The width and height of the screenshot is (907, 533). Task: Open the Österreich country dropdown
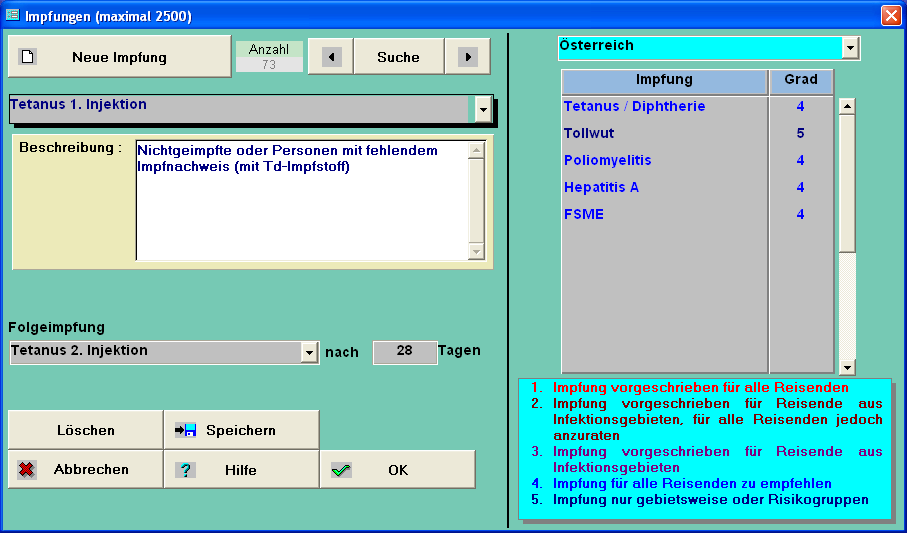(850, 47)
